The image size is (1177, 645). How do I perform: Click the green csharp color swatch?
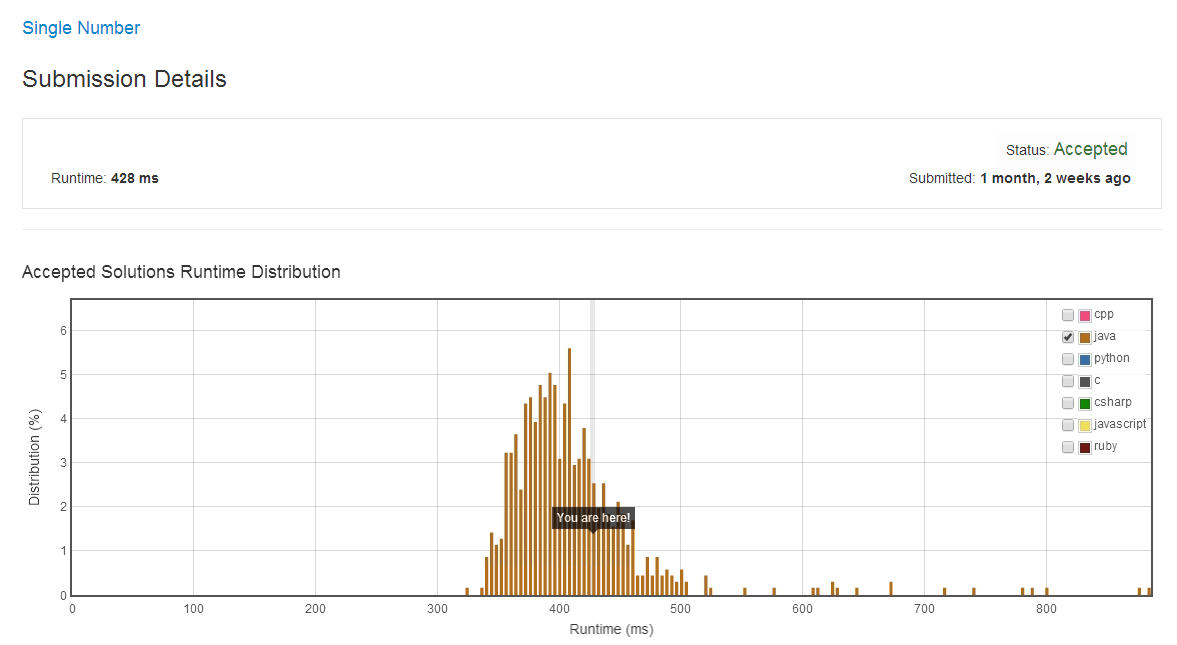pyautogui.click(x=1085, y=404)
